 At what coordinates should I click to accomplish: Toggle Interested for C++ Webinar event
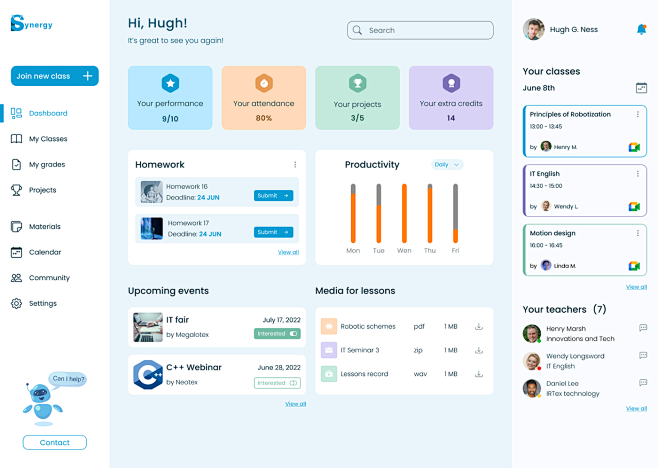[x=277, y=383]
